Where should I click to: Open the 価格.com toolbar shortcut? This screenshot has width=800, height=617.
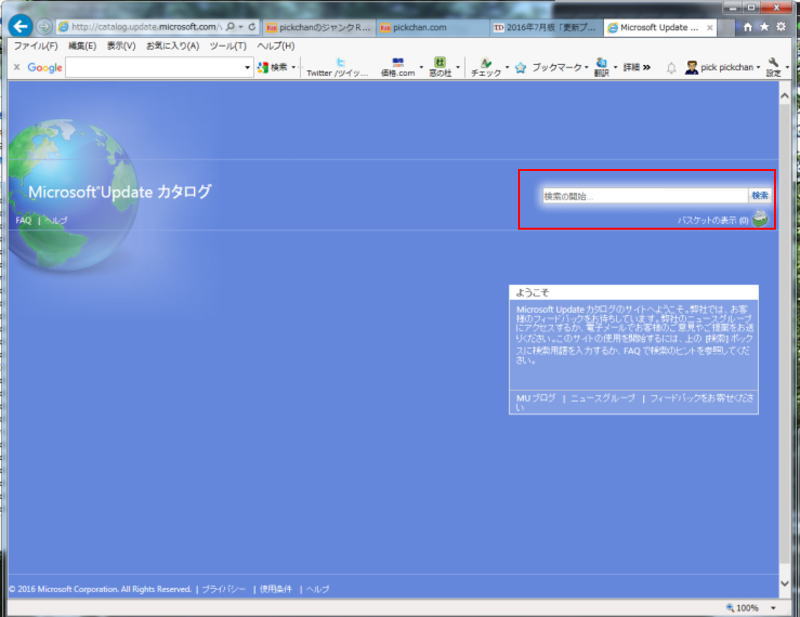pos(398,67)
